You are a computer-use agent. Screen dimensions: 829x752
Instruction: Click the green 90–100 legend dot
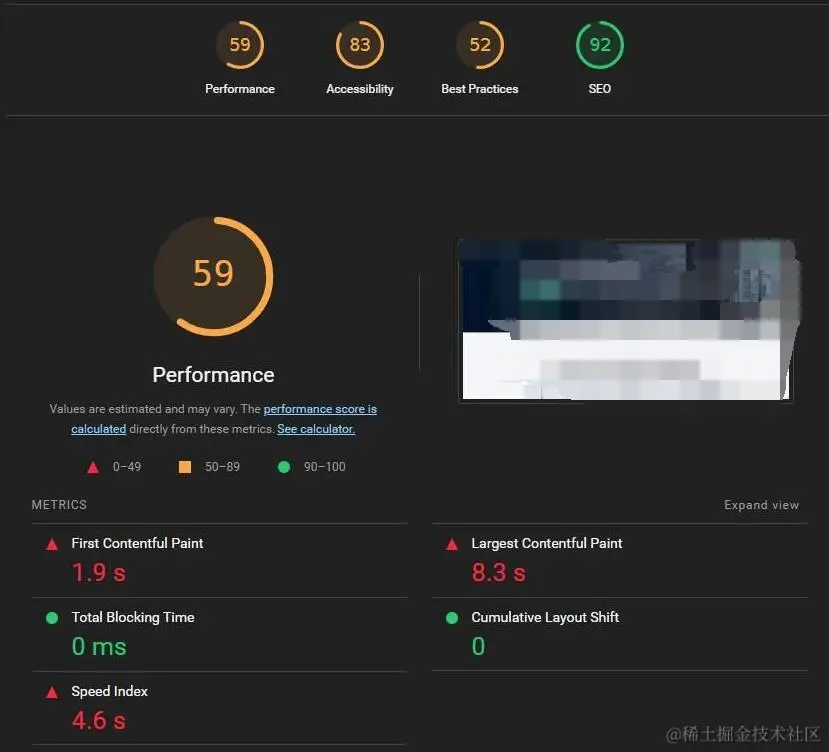pyautogui.click(x=284, y=467)
